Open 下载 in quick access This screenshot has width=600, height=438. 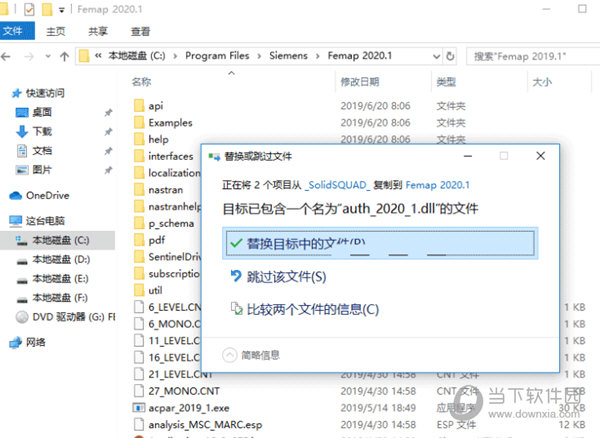pyautogui.click(x=42, y=131)
